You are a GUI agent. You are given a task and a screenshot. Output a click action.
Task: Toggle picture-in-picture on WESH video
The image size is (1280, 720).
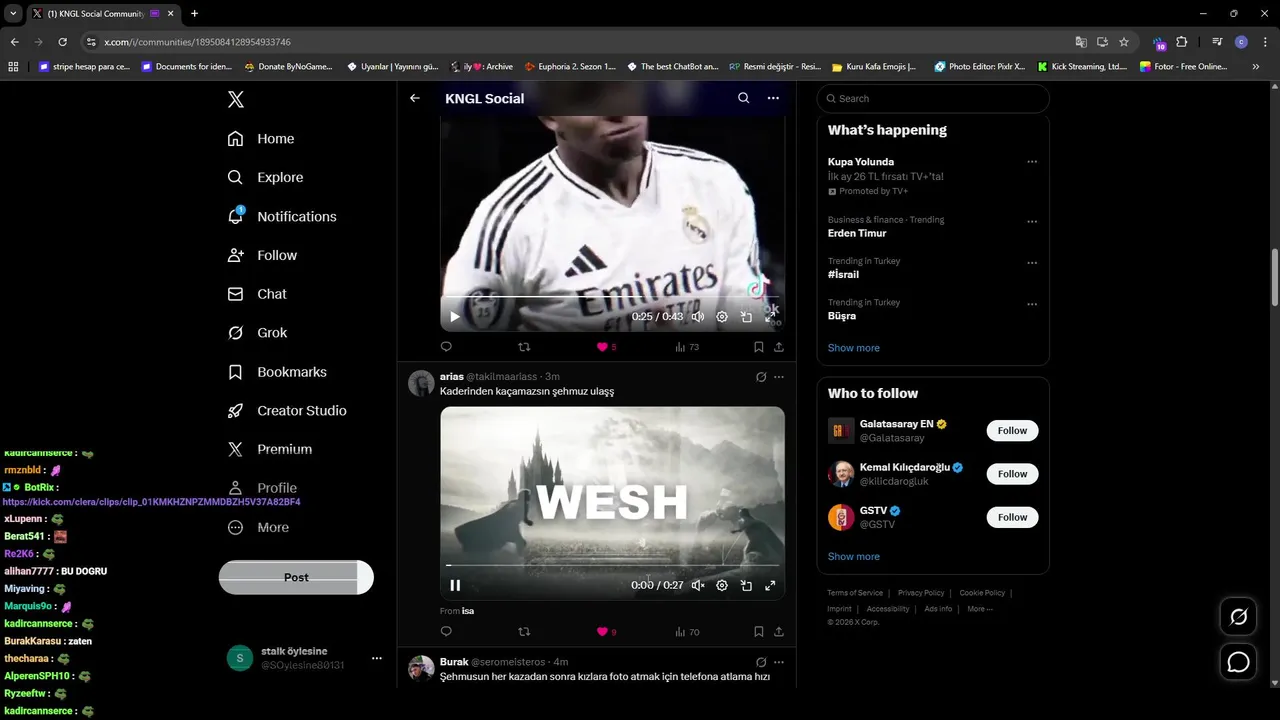[746, 586]
